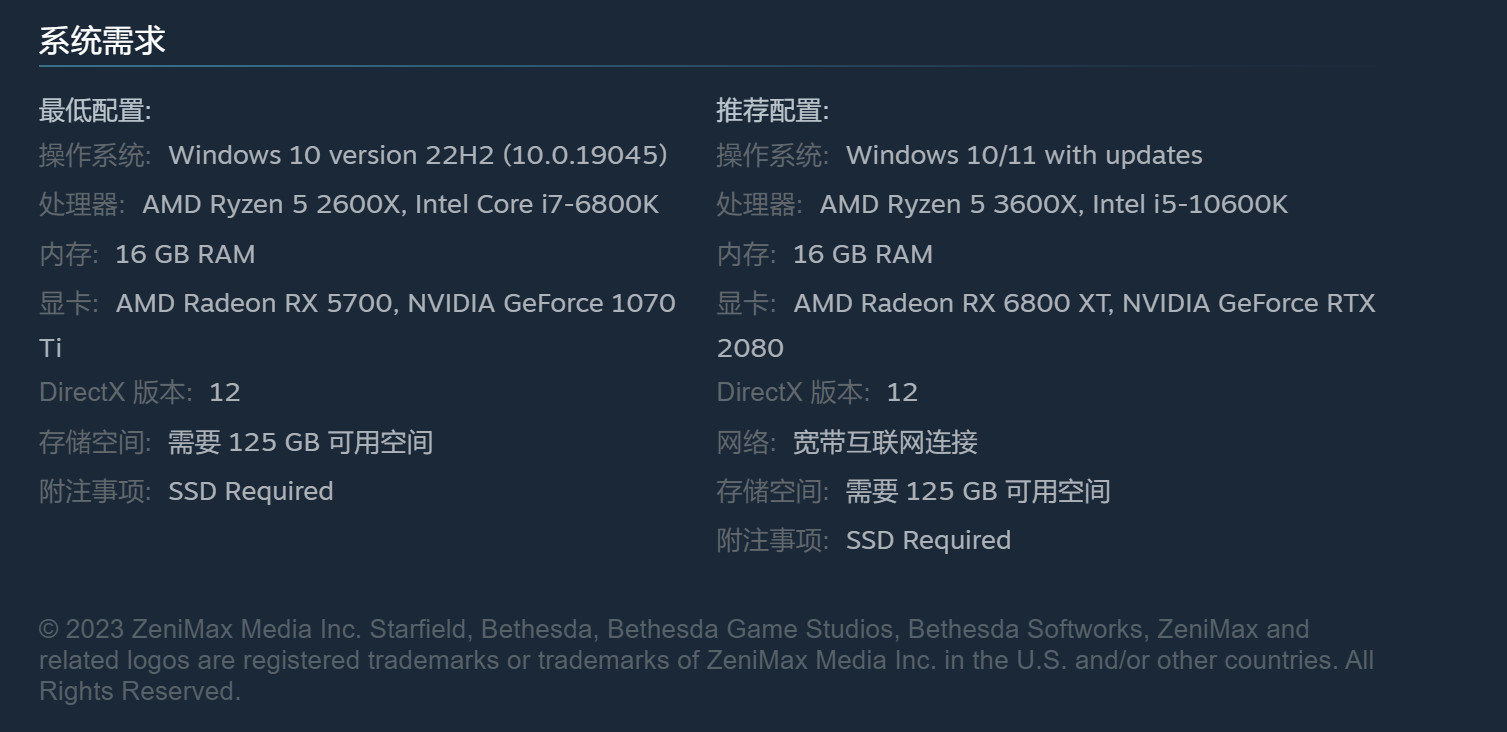Click the minimum DirectX 版本 12 line
1507x732 pixels.
140,392
